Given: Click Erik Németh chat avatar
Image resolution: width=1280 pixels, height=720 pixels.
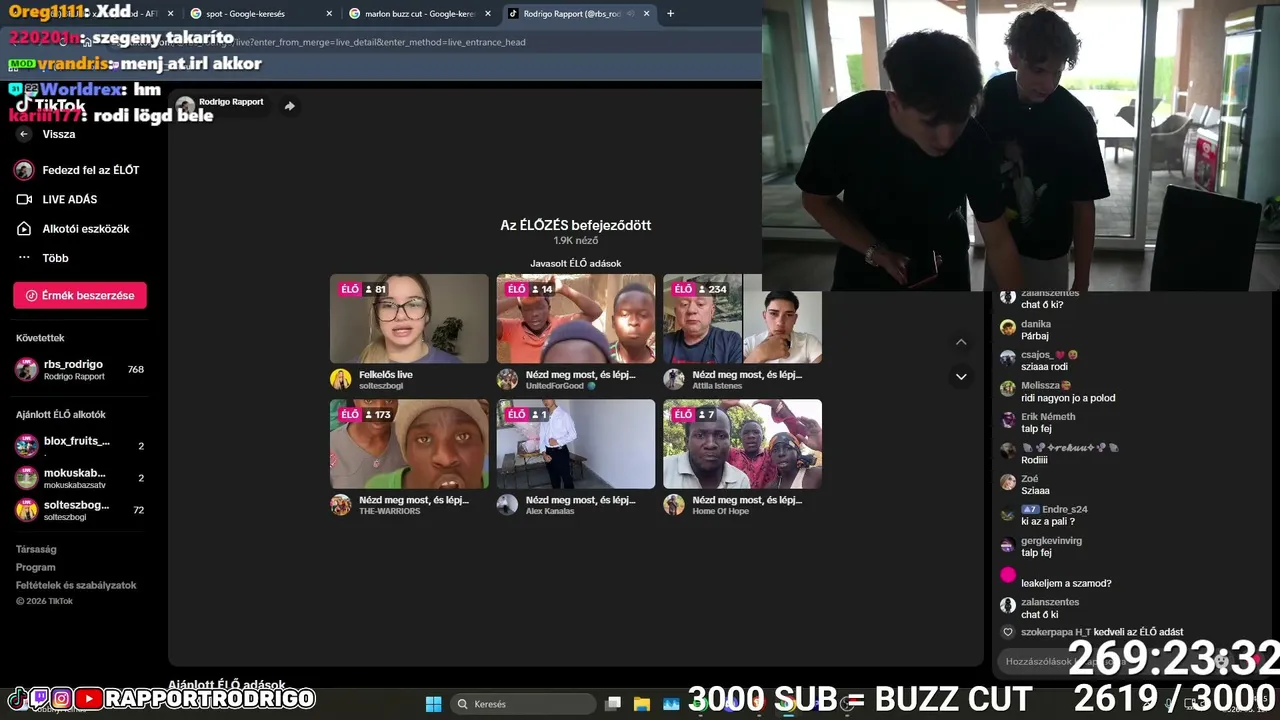Looking at the screenshot, I should (1008, 420).
